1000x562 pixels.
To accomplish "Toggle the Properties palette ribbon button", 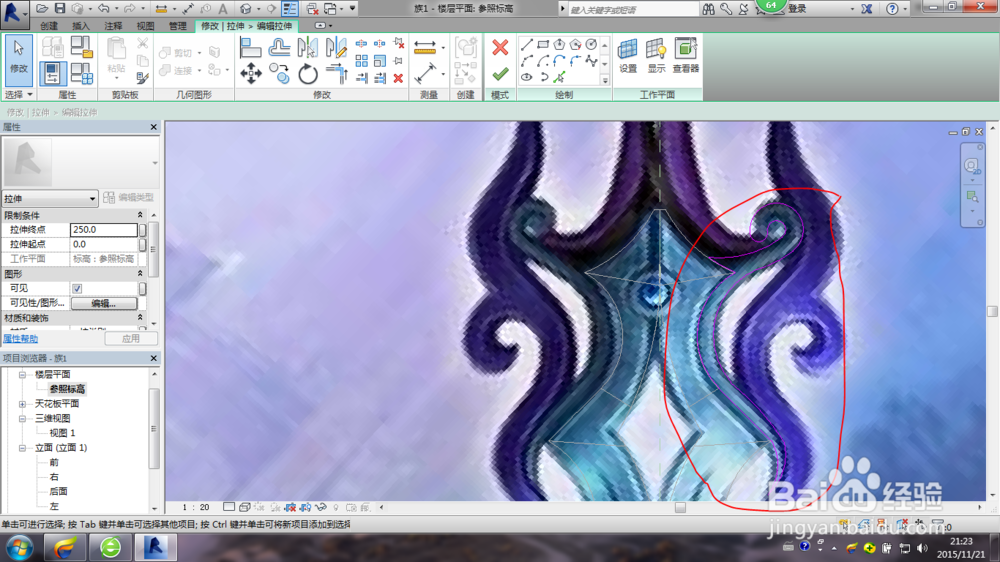I will tap(52, 73).
